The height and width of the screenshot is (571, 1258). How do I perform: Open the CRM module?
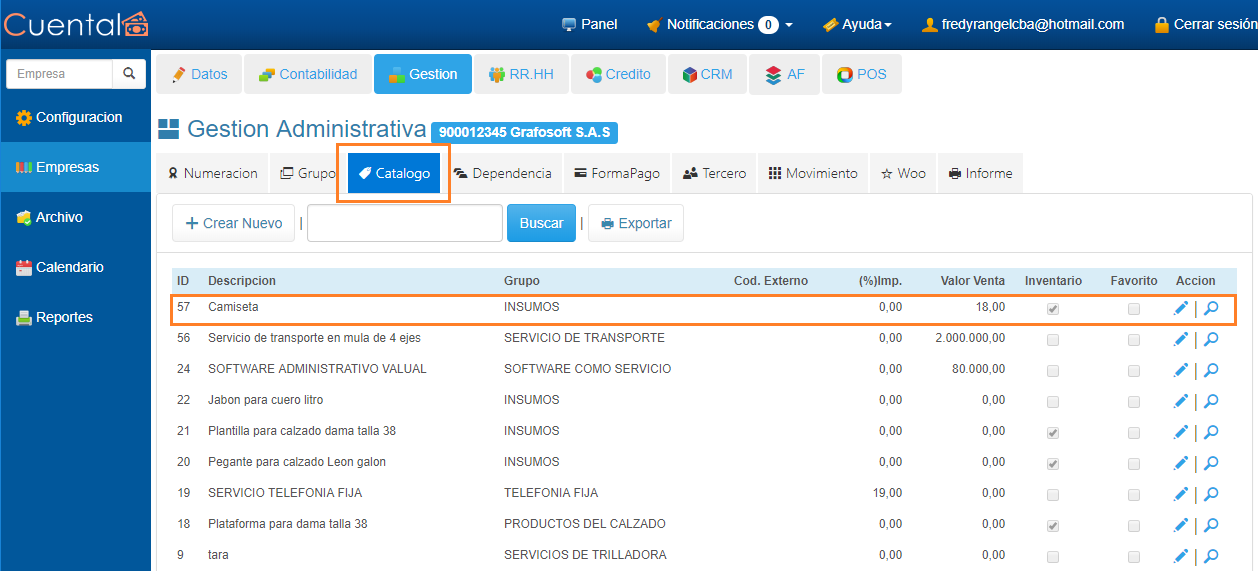point(706,74)
